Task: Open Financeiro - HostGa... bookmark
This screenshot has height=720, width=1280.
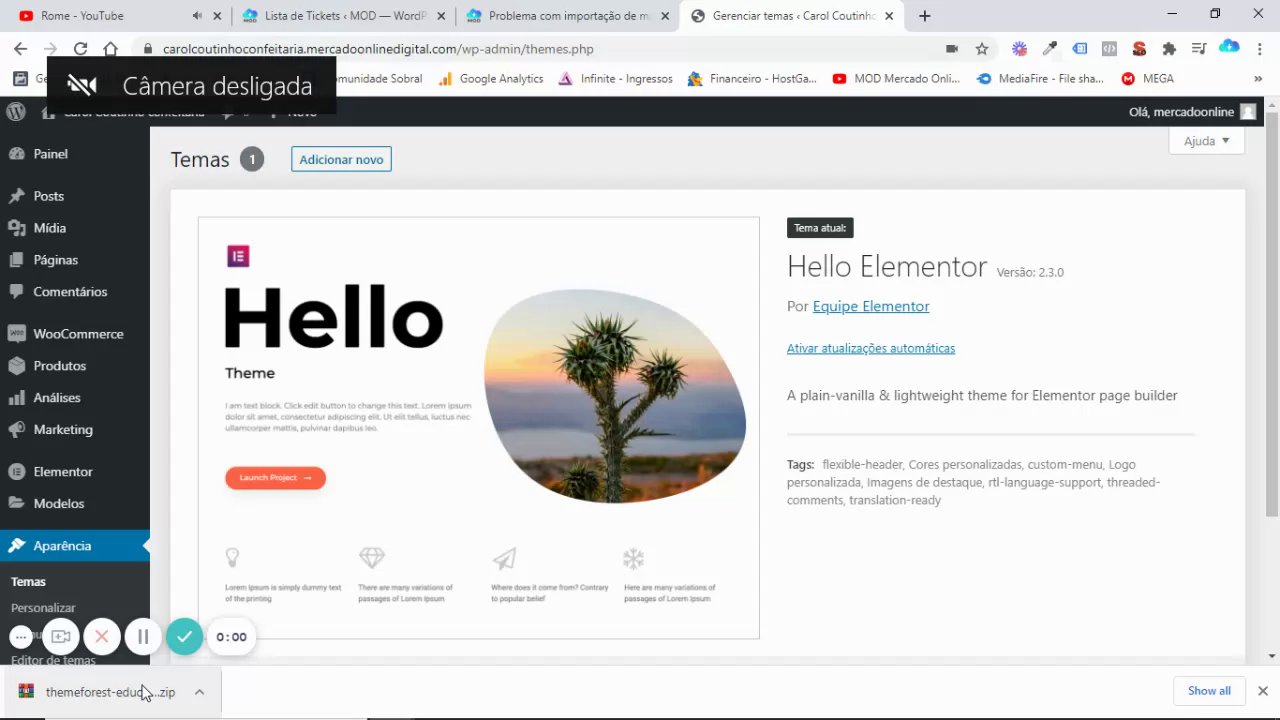Action: click(752, 79)
